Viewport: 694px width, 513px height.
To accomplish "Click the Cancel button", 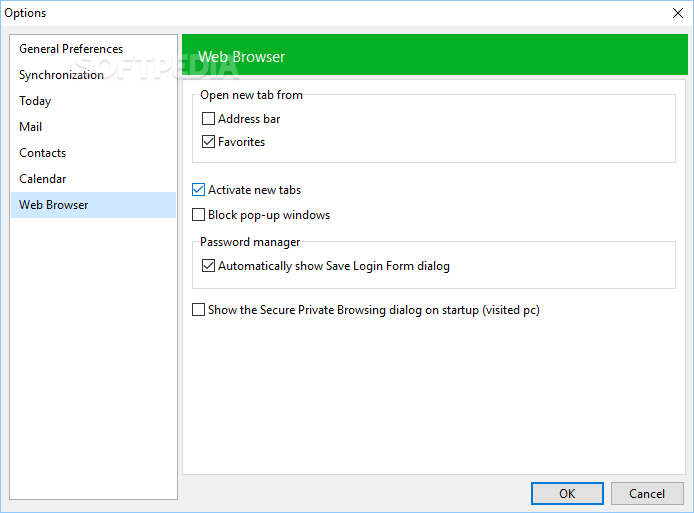I will (x=647, y=494).
